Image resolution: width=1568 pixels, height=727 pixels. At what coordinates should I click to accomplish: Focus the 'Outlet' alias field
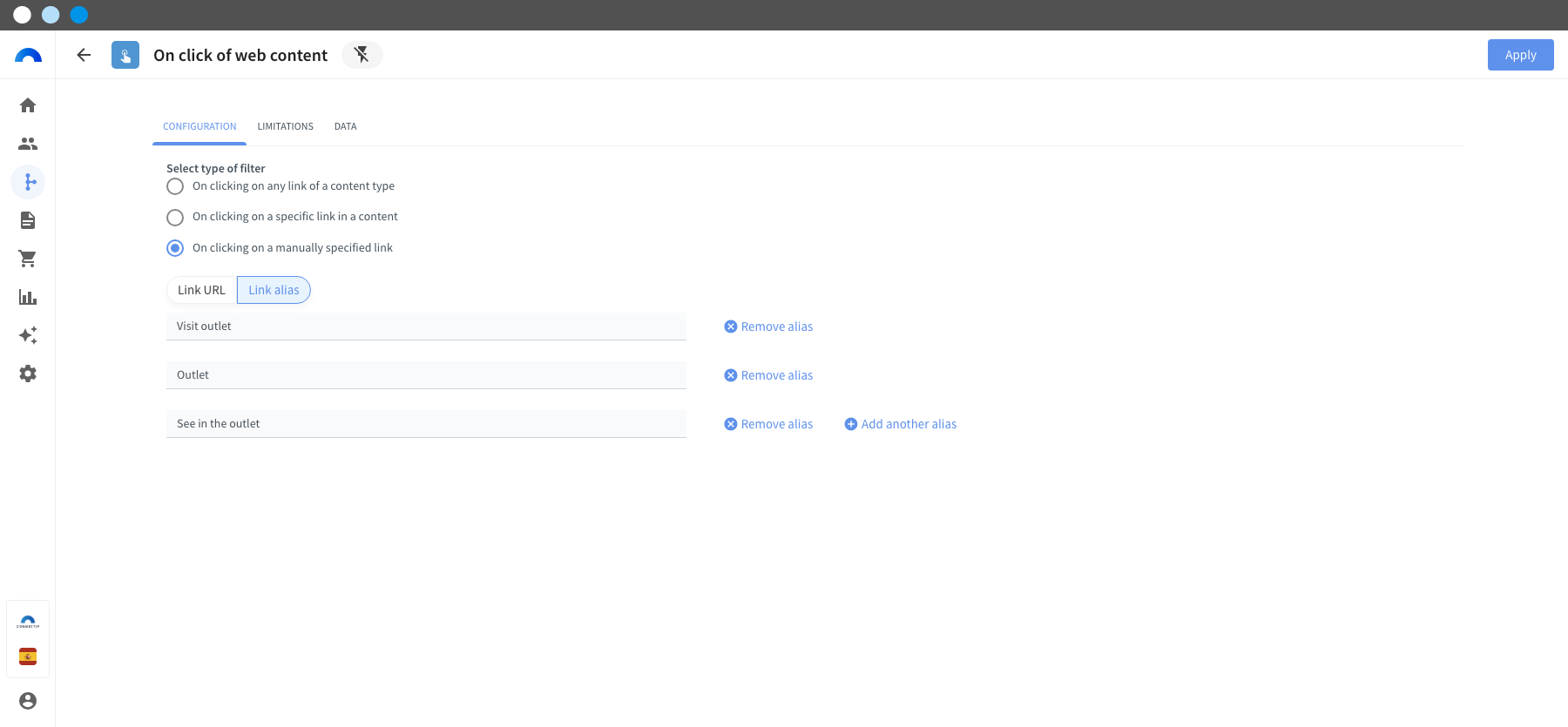426,375
